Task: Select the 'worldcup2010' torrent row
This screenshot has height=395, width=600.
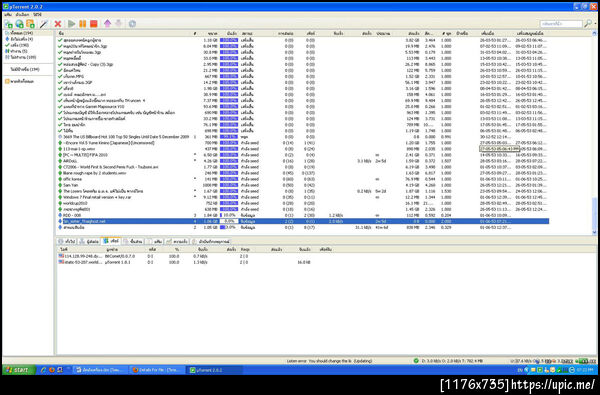Action: click(302, 203)
